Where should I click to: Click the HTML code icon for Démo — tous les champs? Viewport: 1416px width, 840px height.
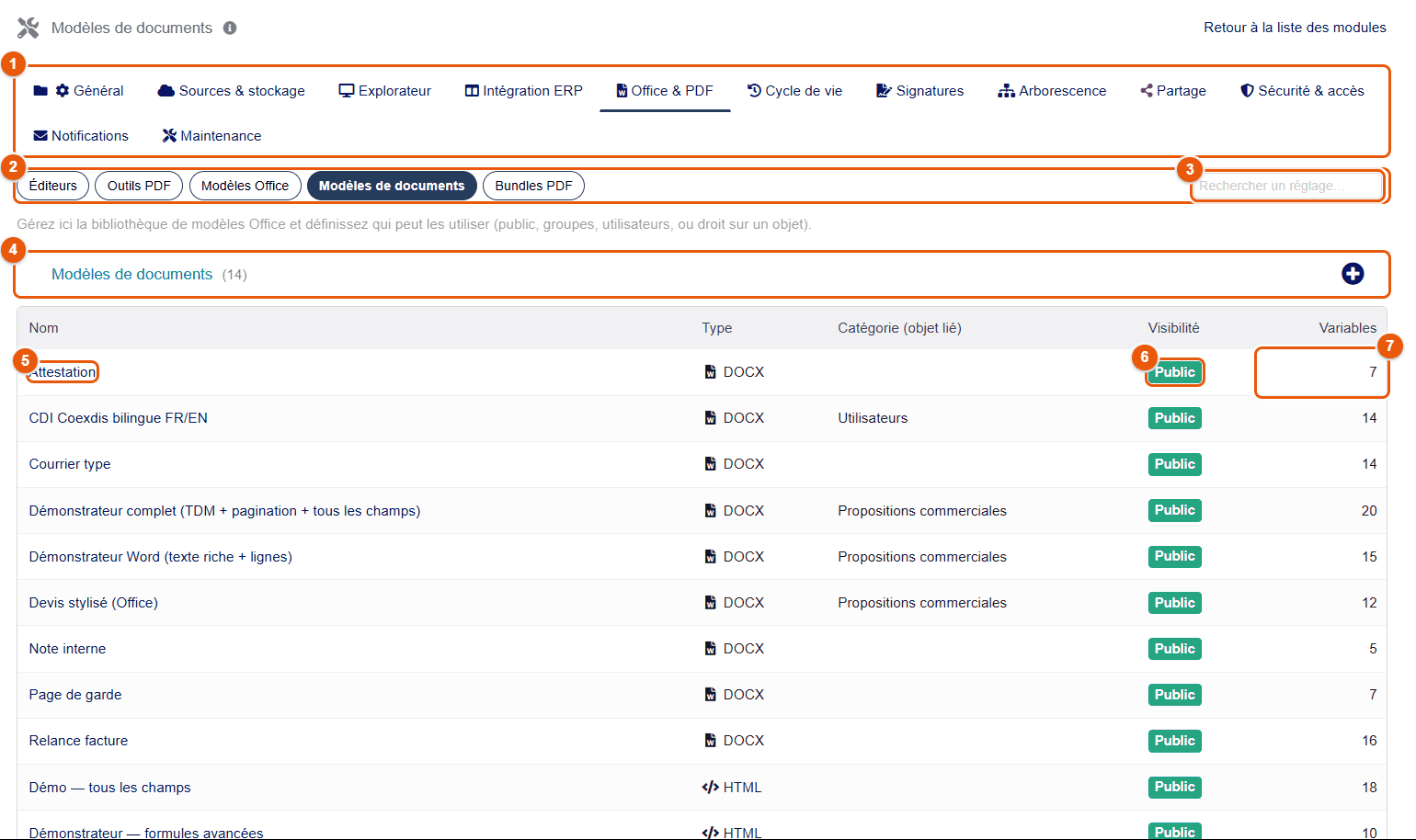(x=710, y=787)
